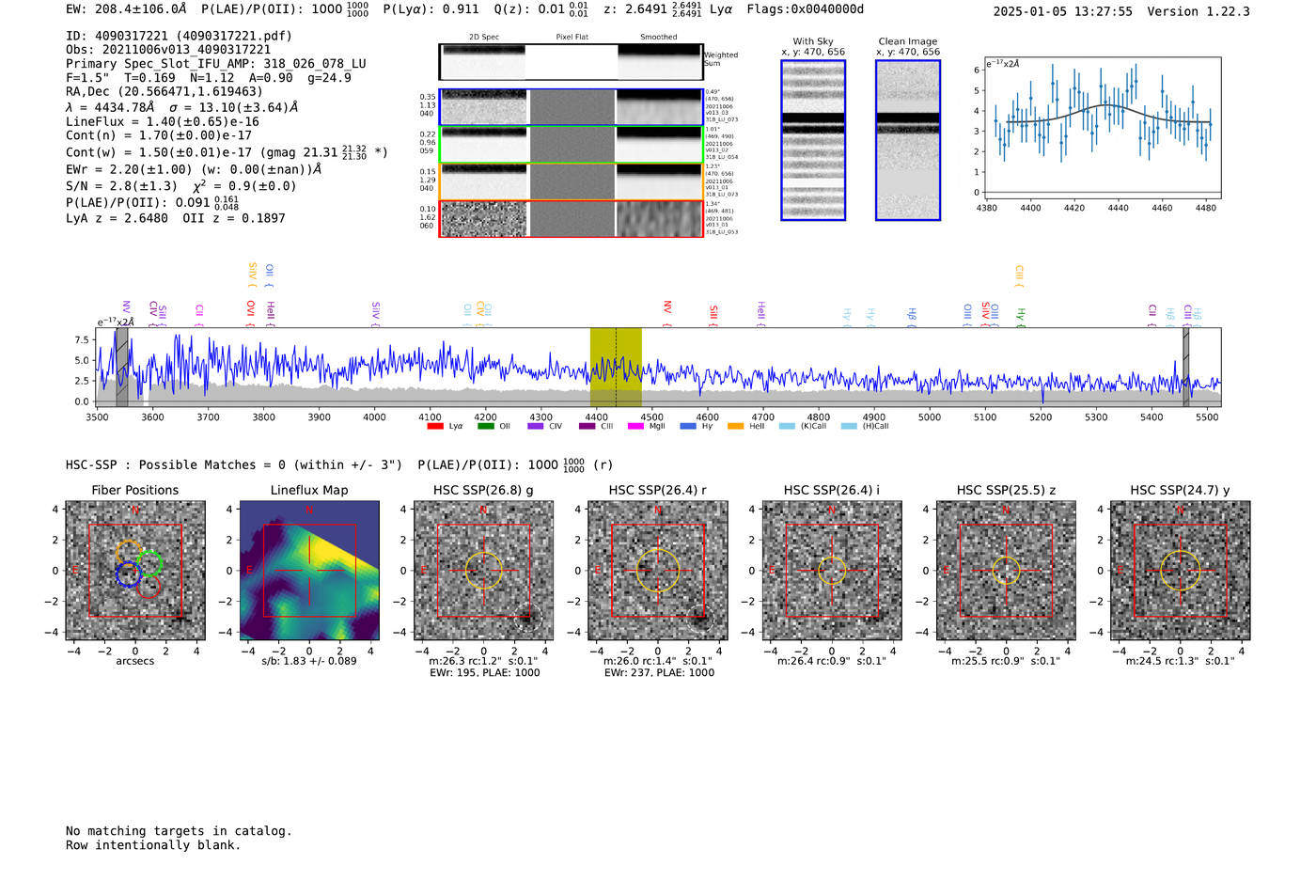This screenshot has width=1316, height=896.
Task: Click the green OII legend swatch
Action: pos(485,426)
